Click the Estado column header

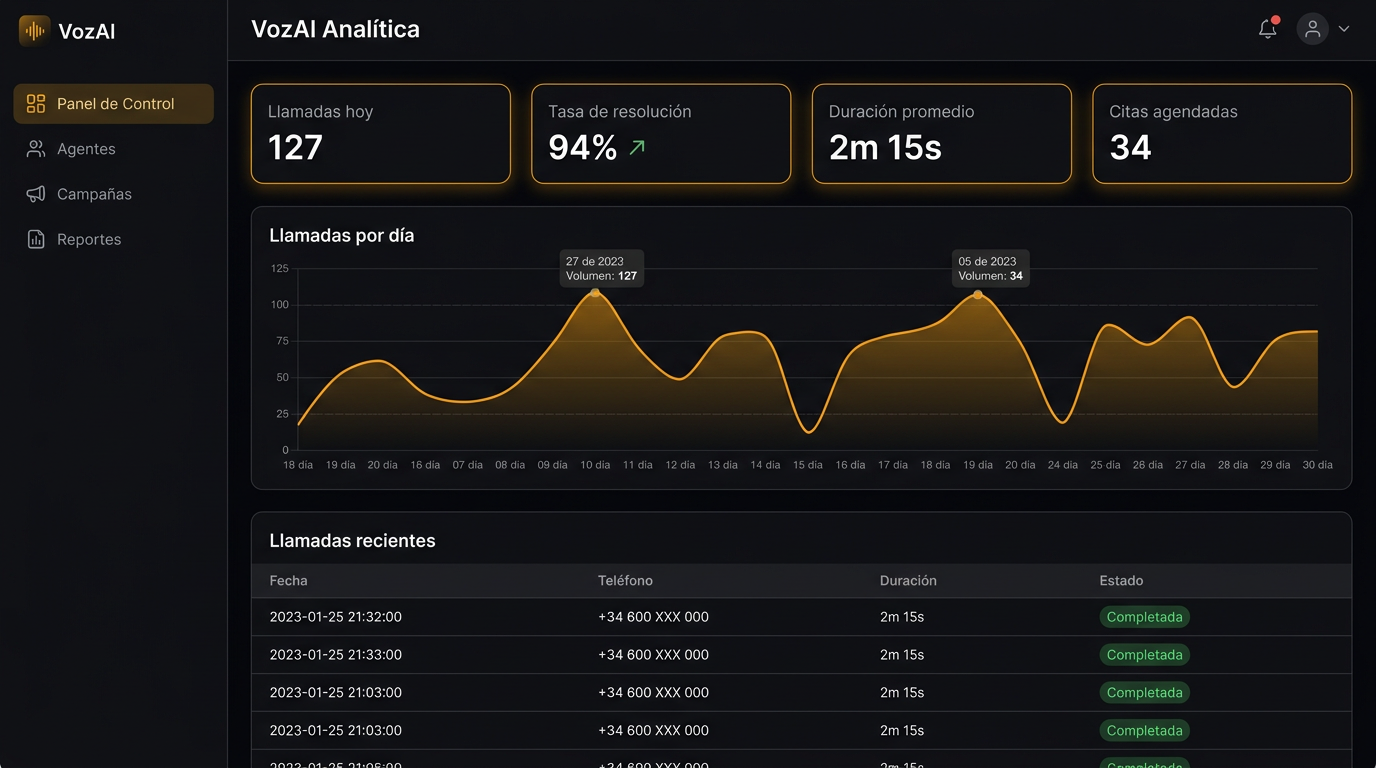click(x=1121, y=581)
